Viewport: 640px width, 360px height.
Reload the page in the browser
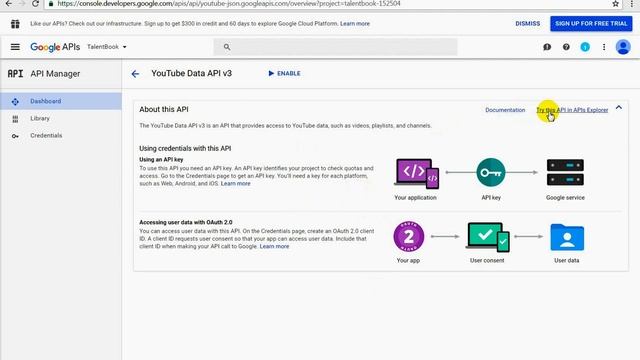coord(36,4)
